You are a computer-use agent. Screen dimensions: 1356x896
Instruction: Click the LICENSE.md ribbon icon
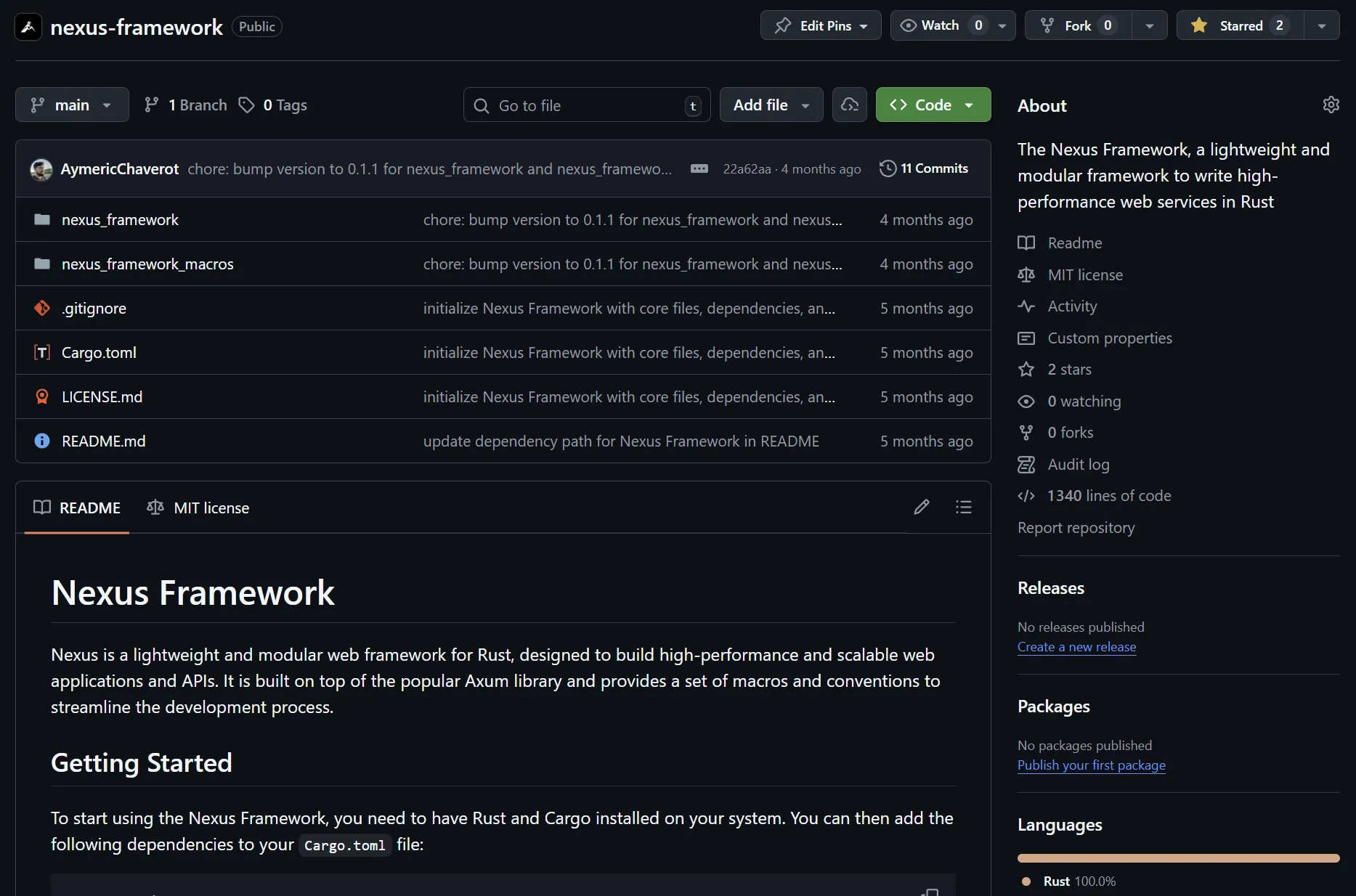pyautogui.click(x=42, y=396)
